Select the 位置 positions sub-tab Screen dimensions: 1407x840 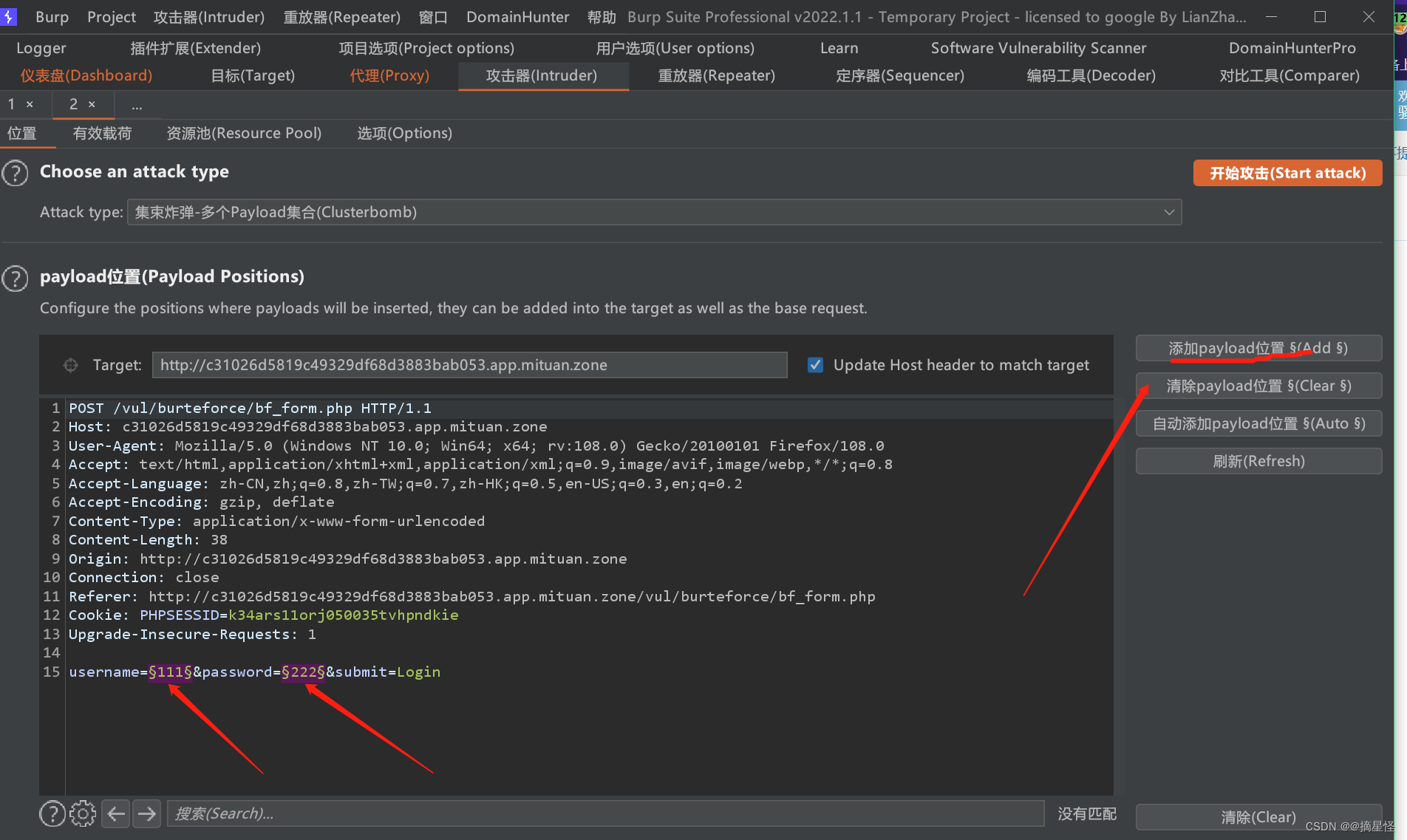(x=22, y=133)
